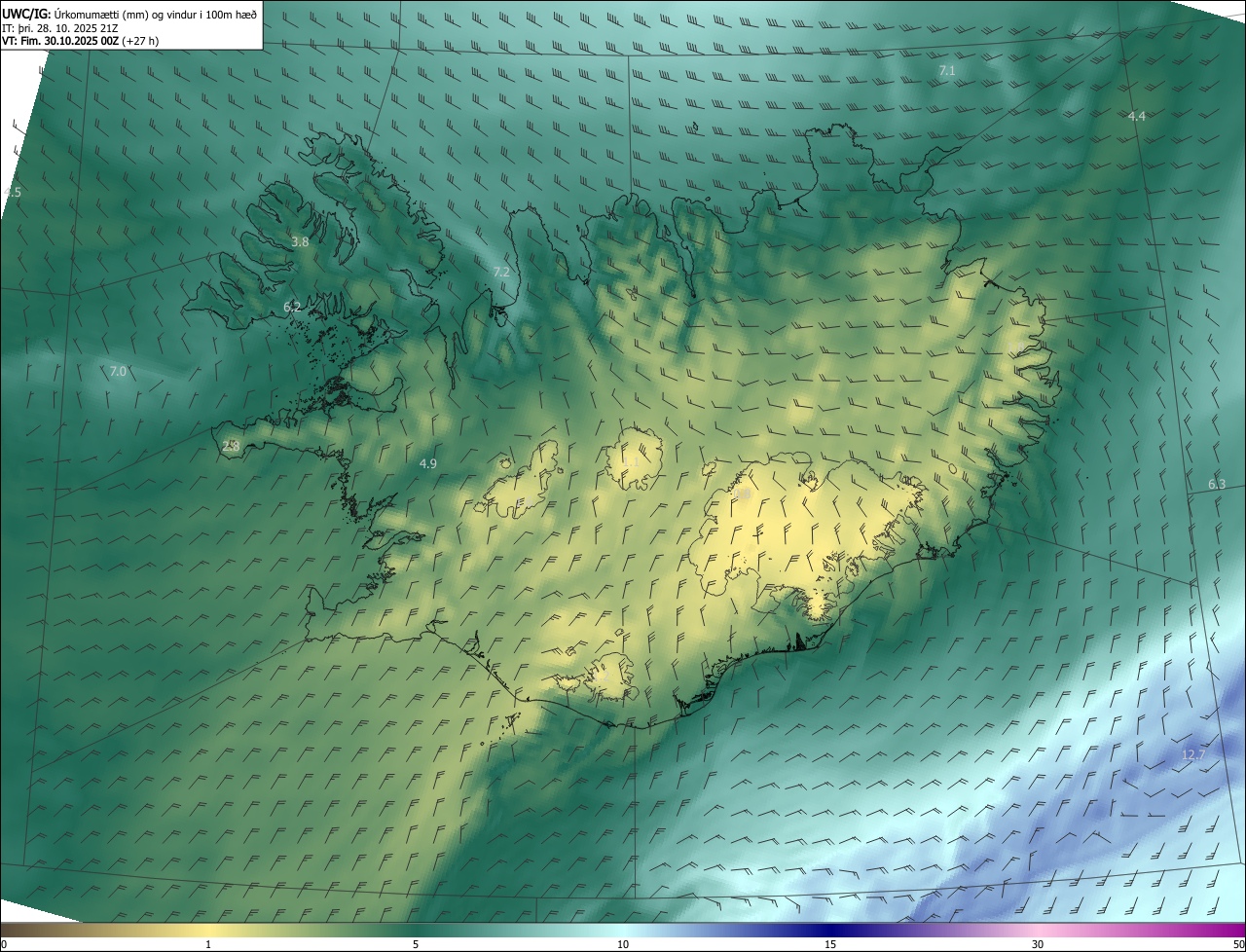Click the 'VT: Fim. 30.10.2025 00Z' line
The width and height of the screenshot is (1246, 952).
point(80,41)
